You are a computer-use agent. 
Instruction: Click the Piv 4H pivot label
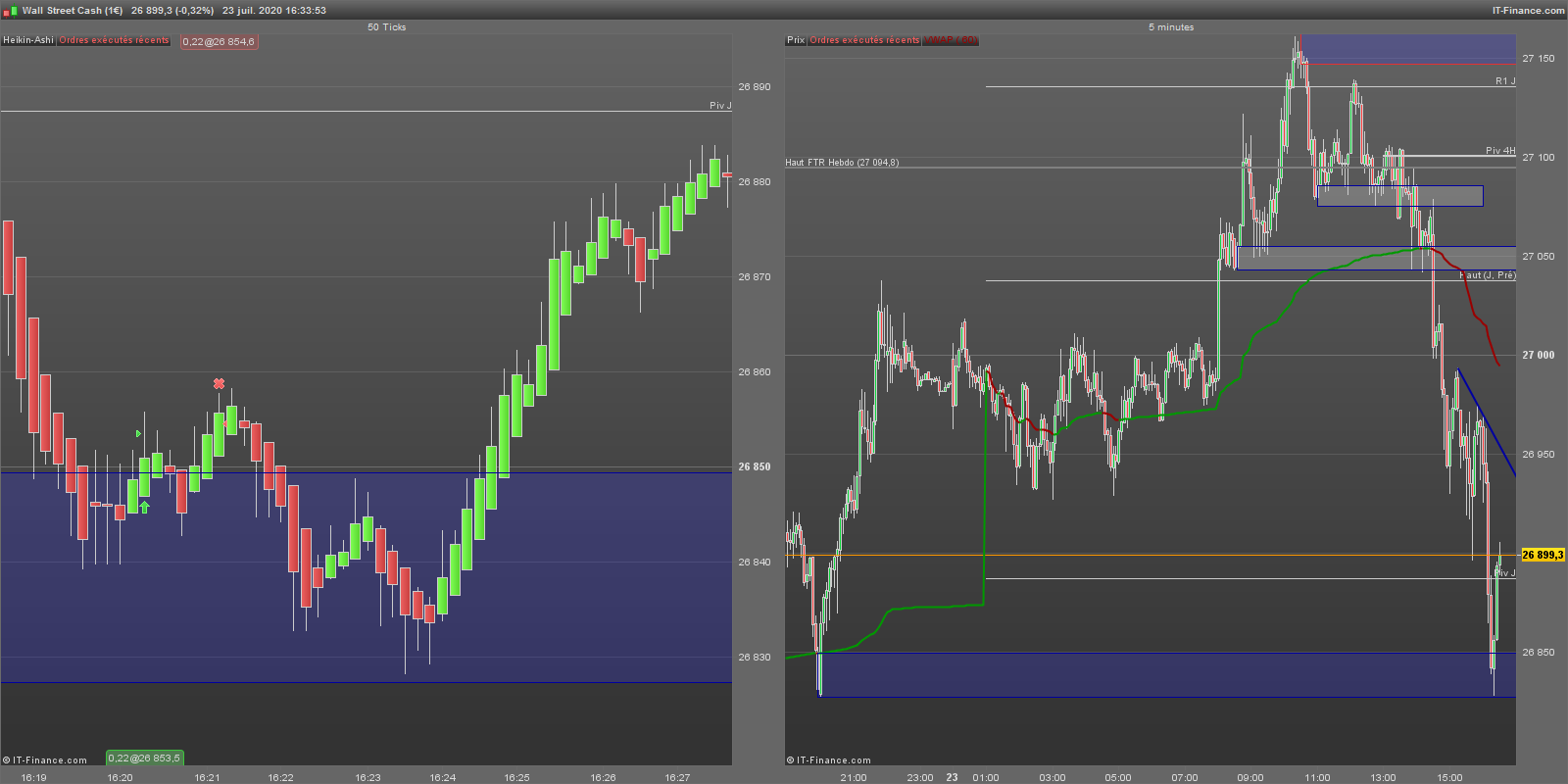point(1500,151)
